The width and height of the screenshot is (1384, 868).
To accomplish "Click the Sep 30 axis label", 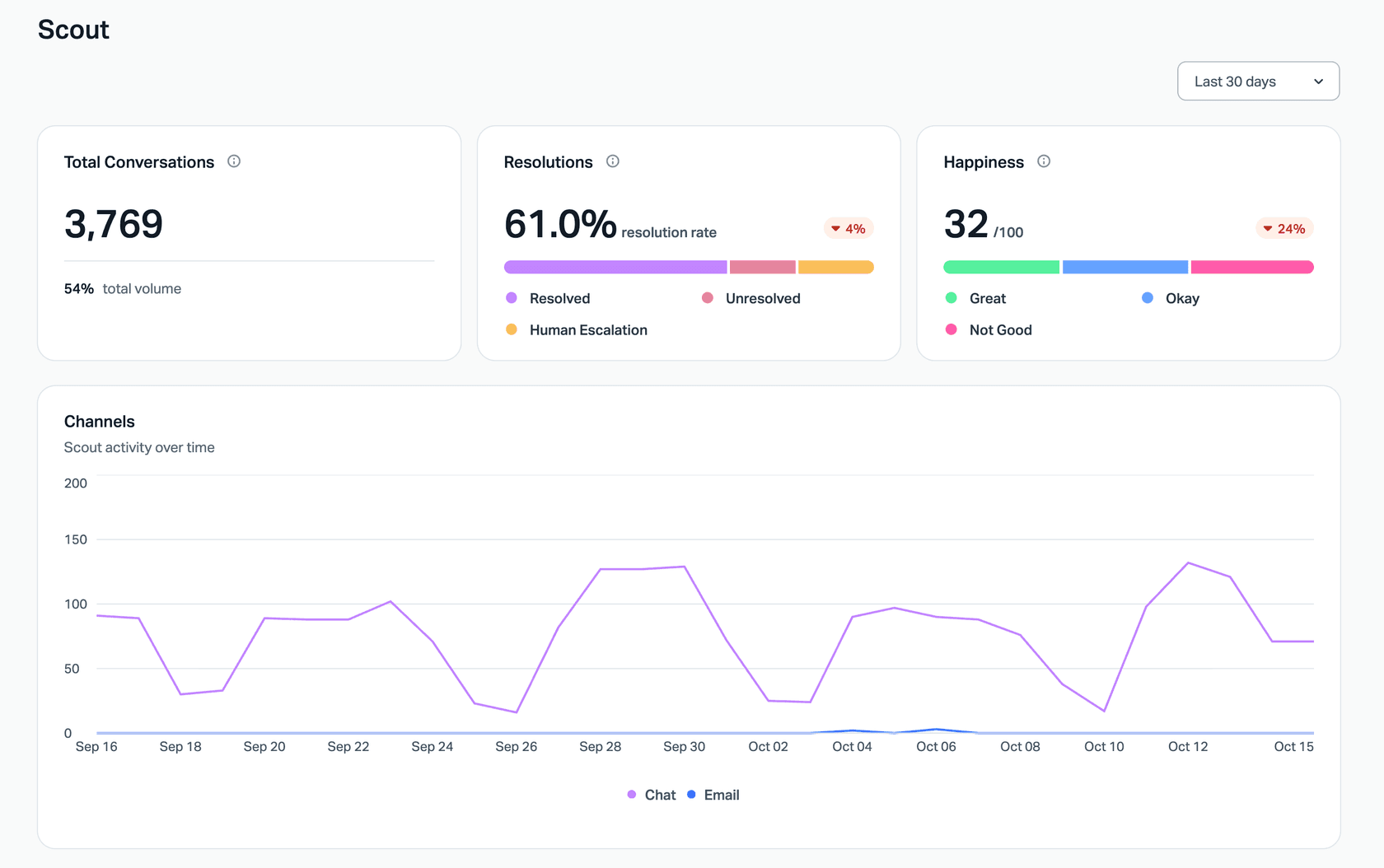I will pos(685,747).
